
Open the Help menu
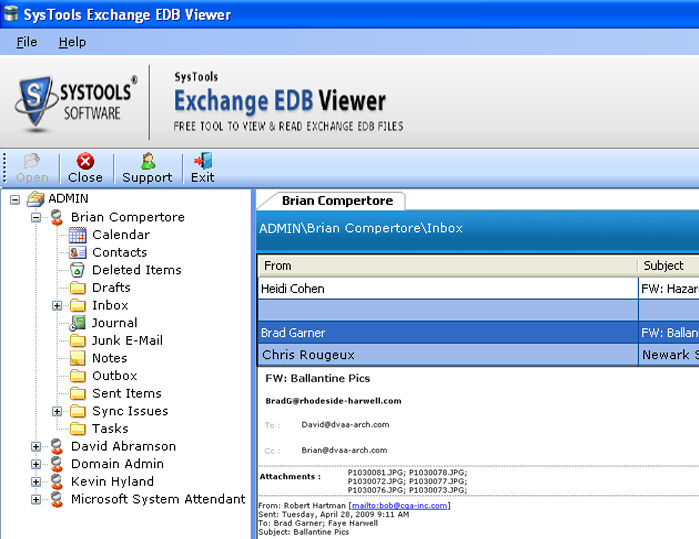click(x=72, y=42)
